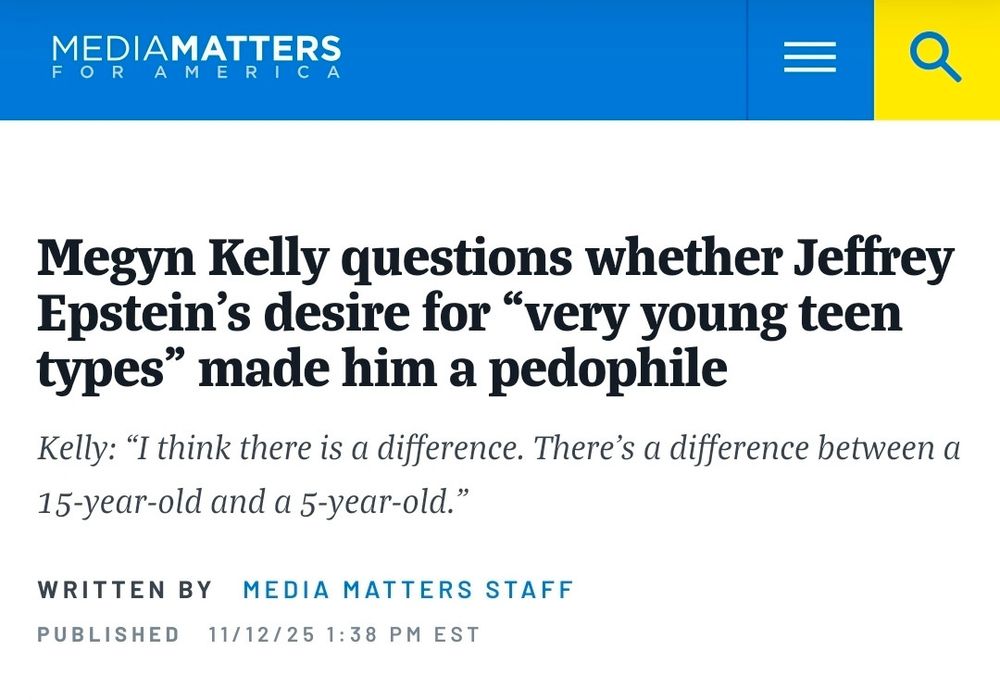Click the article headline about Megyn Kelly

click(496, 314)
